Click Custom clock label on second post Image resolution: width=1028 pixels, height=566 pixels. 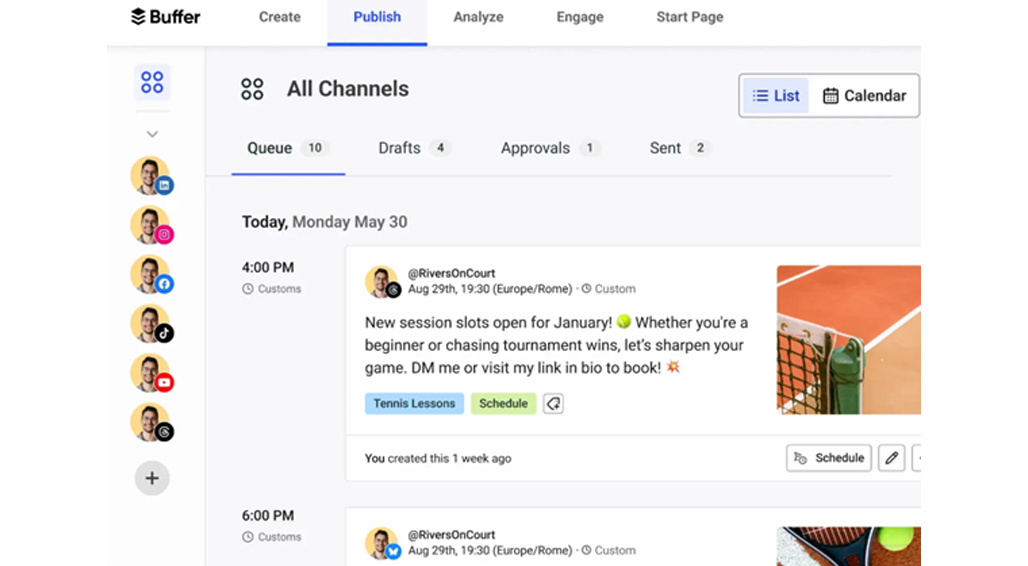click(608, 550)
